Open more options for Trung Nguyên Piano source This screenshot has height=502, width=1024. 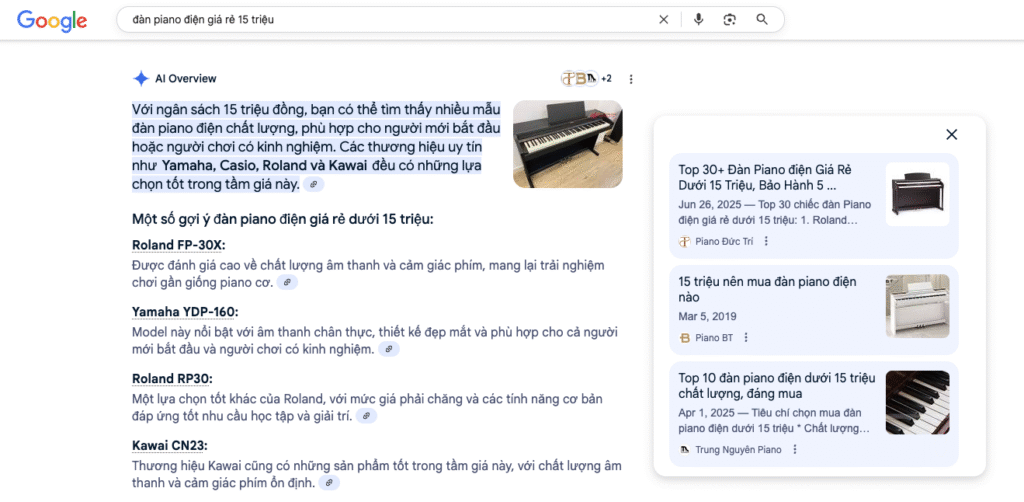tap(795, 450)
